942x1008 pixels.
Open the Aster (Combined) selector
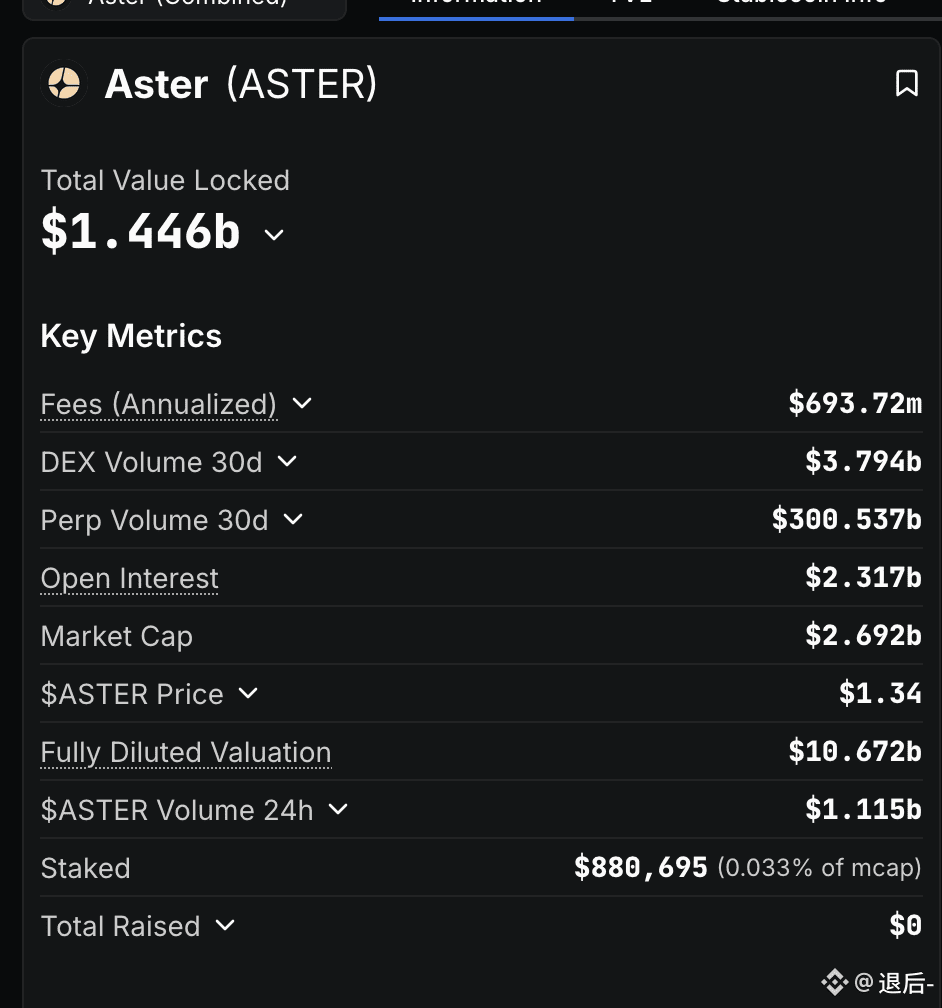click(x=185, y=4)
